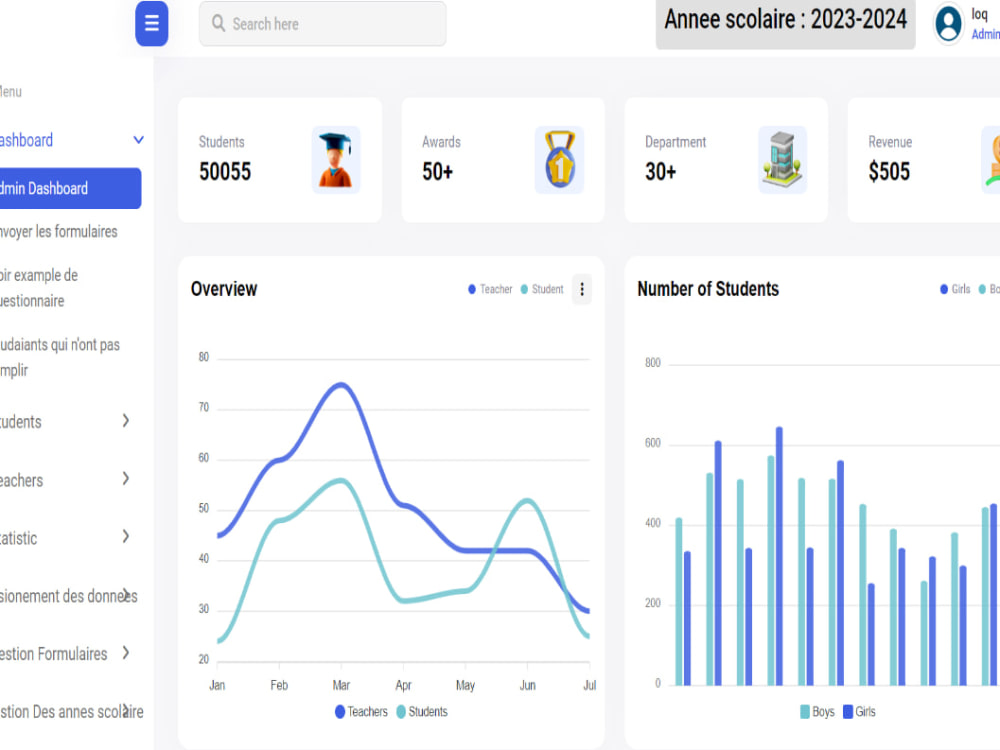The image size is (1000, 750).
Task: Click the Department 30+ value
Action: tap(660, 172)
